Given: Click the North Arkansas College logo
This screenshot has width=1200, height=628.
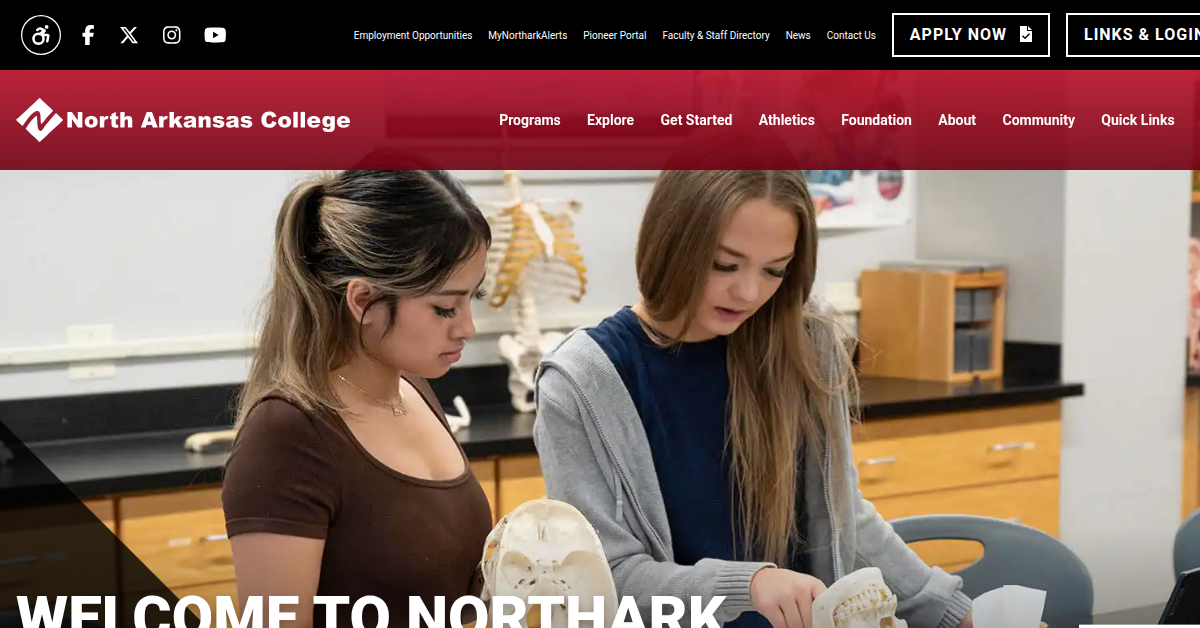Looking at the screenshot, I should 184,120.
